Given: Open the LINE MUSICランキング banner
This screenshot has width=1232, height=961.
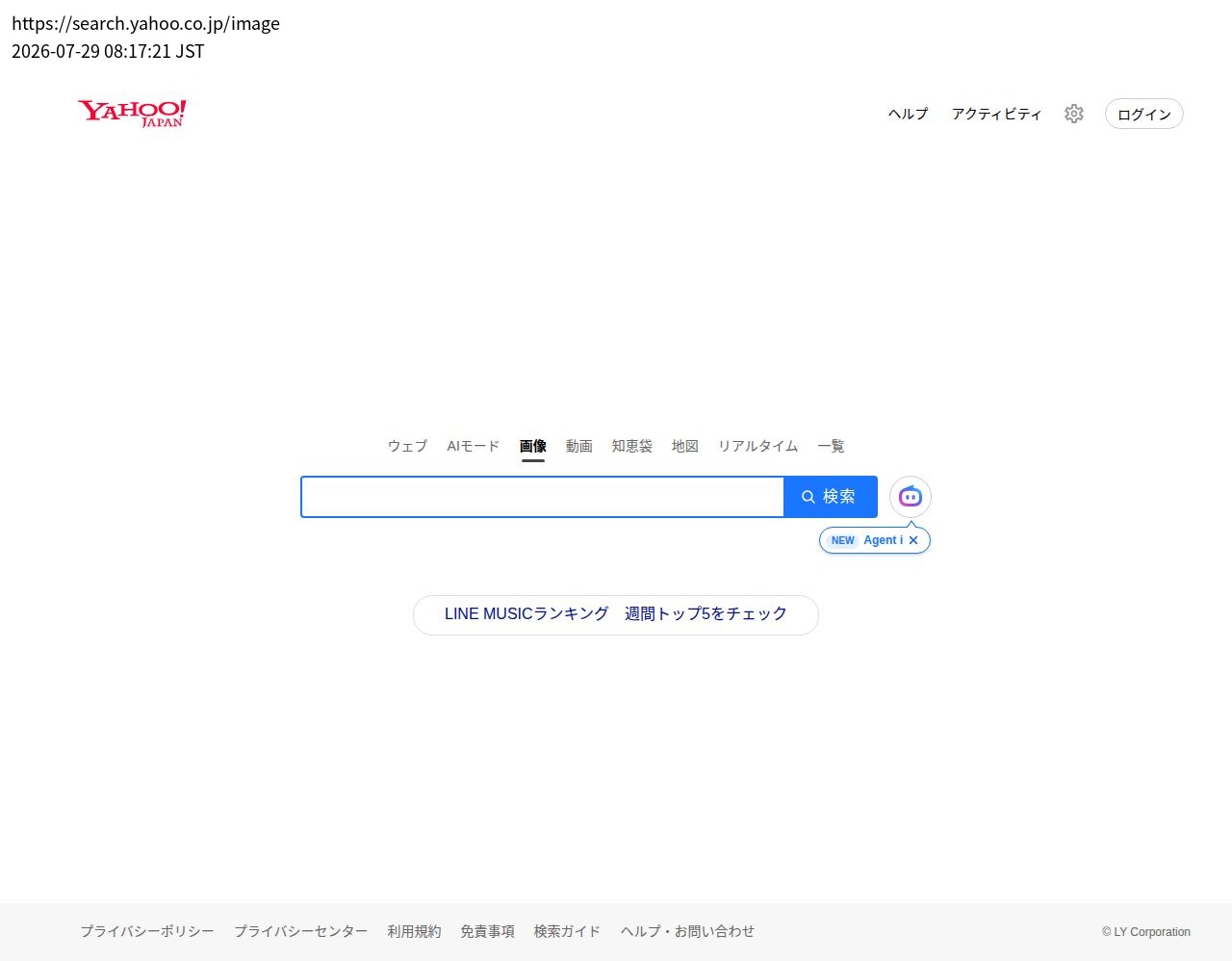Looking at the screenshot, I should pos(616,614).
